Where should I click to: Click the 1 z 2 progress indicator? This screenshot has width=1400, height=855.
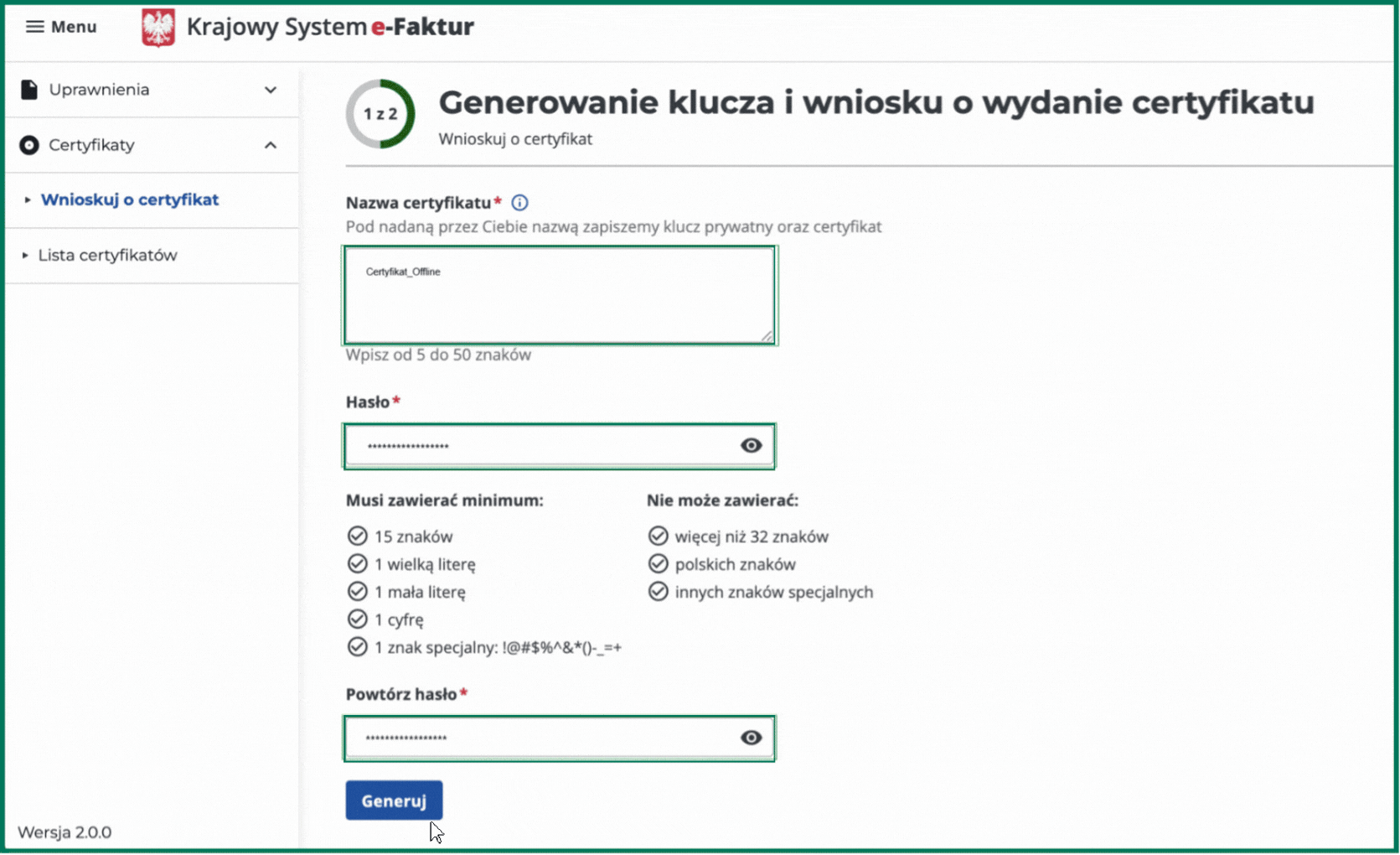pos(380,114)
